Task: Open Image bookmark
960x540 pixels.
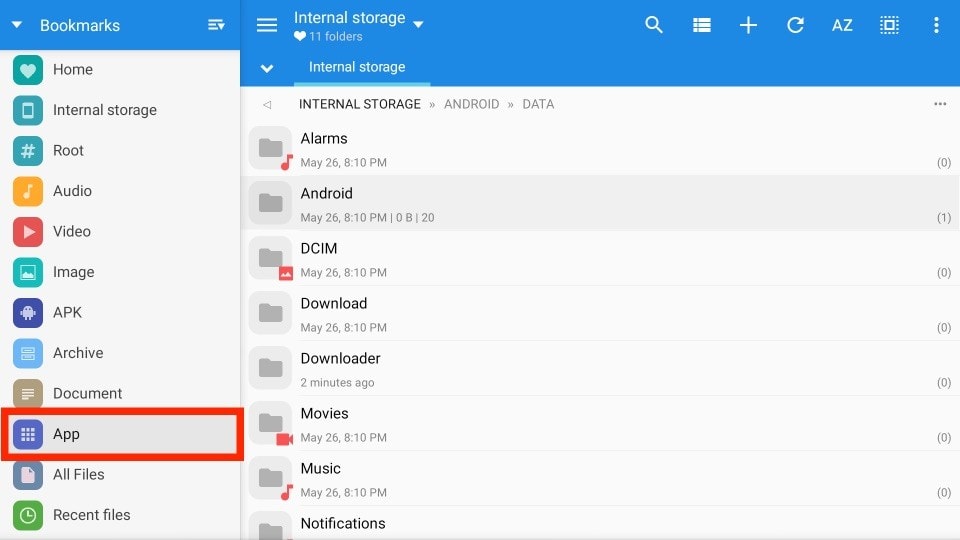Action: (120, 272)
